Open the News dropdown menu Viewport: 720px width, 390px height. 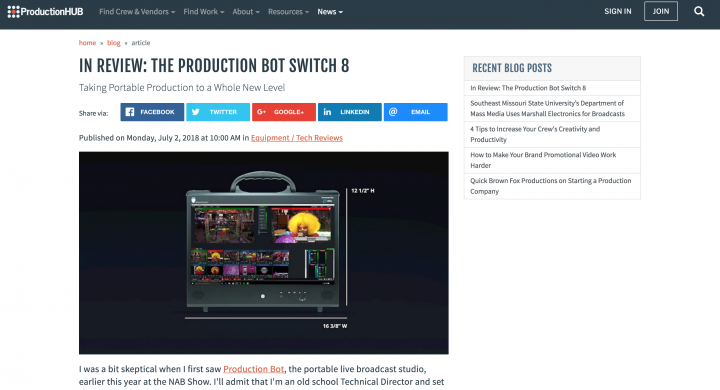click(330, 12)
